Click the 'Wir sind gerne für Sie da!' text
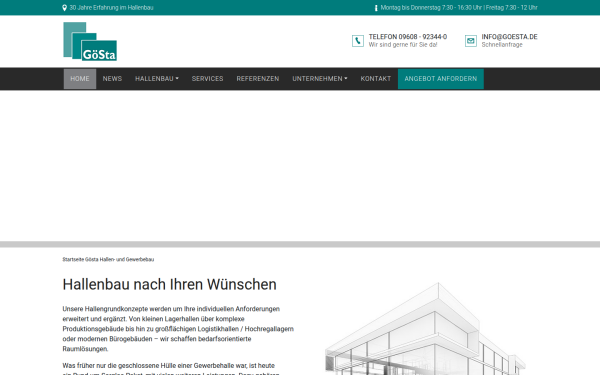600x375 pixels. coord(403,45)
